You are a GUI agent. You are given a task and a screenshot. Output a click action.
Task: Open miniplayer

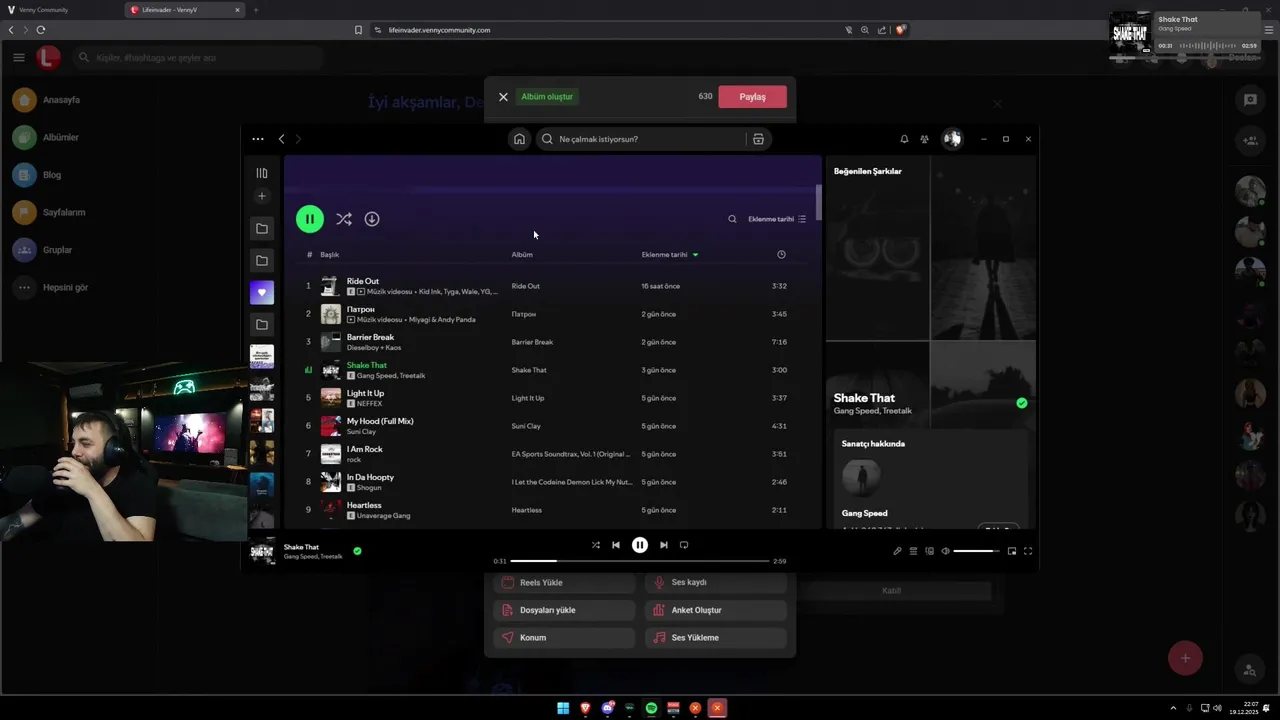(1012, 551)
